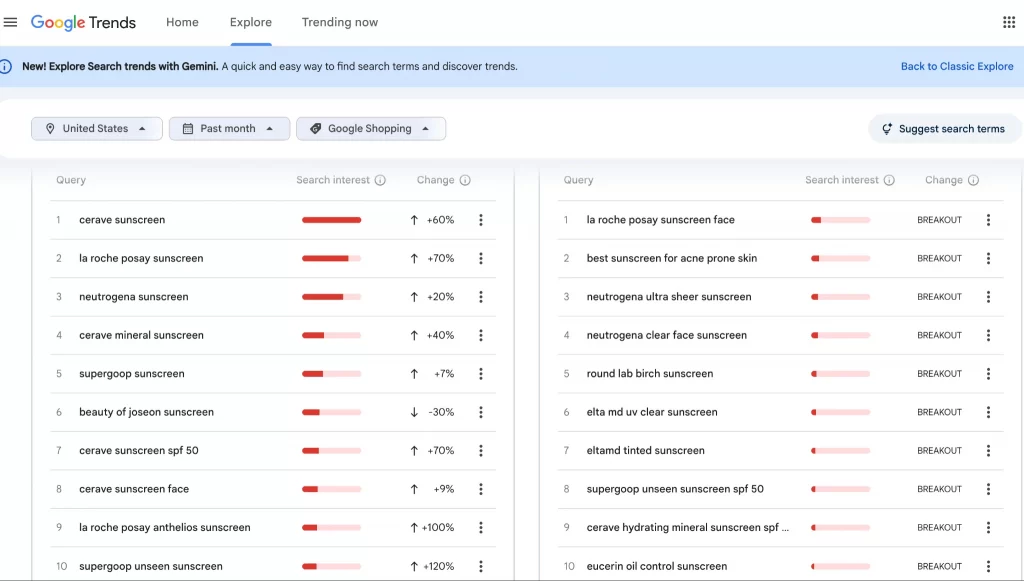Click the right table Search interest header
This screenshot has height=581, width=1024.
pos(842,180)
